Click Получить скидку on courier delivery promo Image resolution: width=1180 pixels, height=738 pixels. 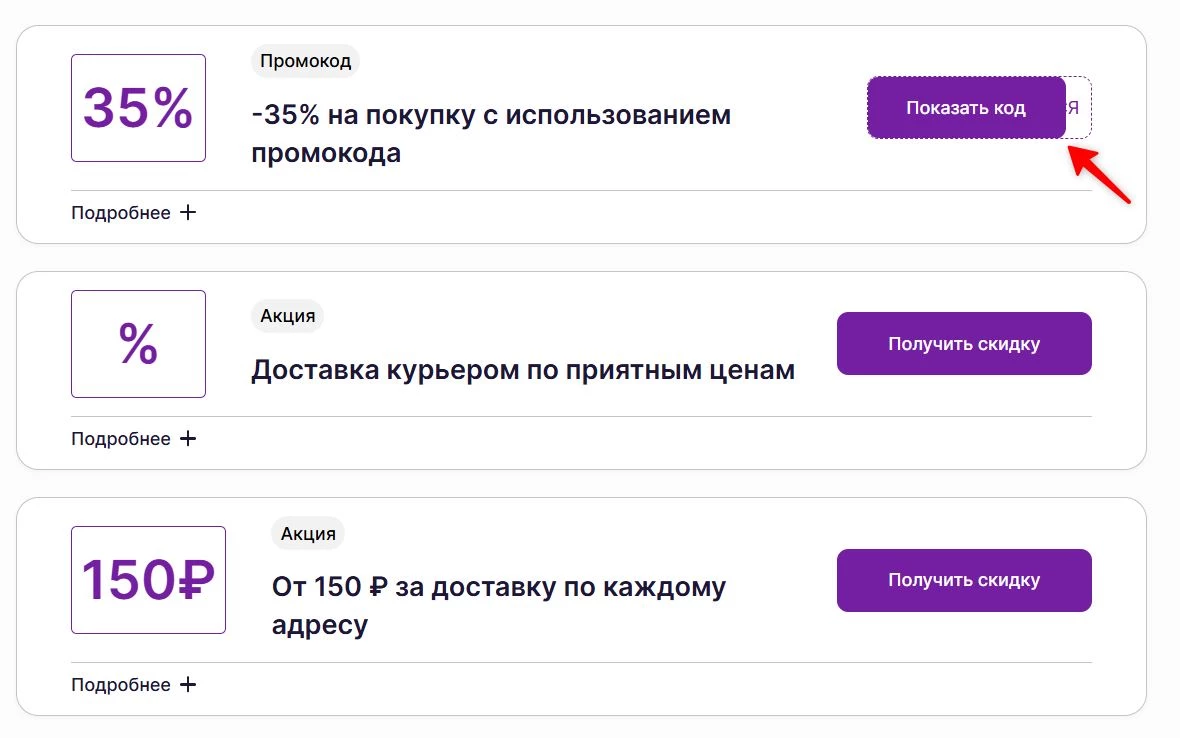click(963, 343)
